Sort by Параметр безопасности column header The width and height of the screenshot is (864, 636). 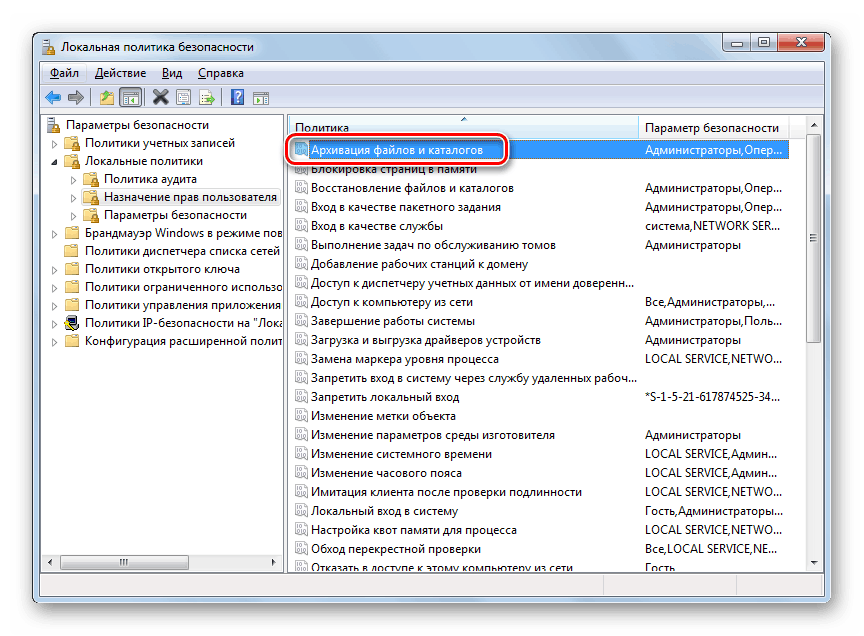tap(714, 127)
